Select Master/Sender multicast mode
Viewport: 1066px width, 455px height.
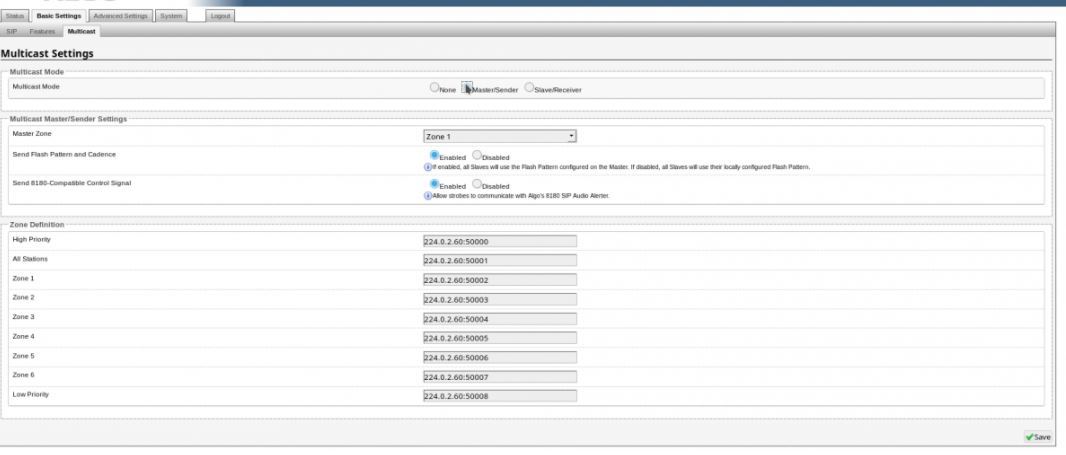467,88
